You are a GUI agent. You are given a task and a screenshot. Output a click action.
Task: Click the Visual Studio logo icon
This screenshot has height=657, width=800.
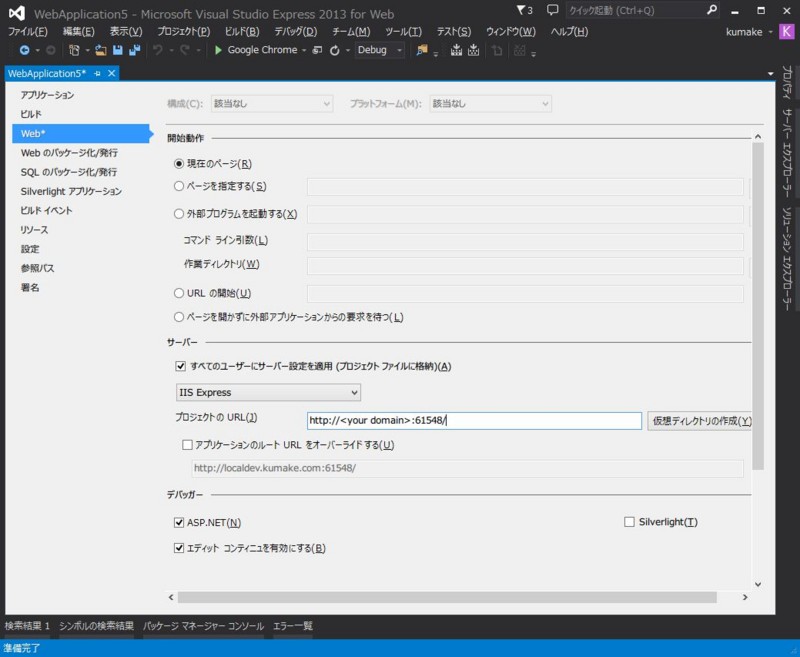point(17,13)
